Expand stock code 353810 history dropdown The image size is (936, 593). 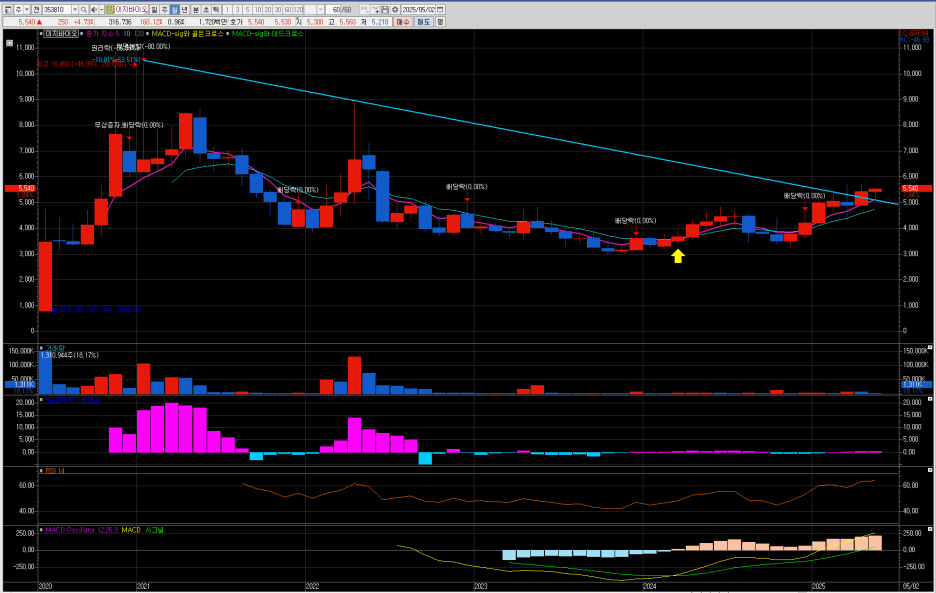click(x=75, y=10)
